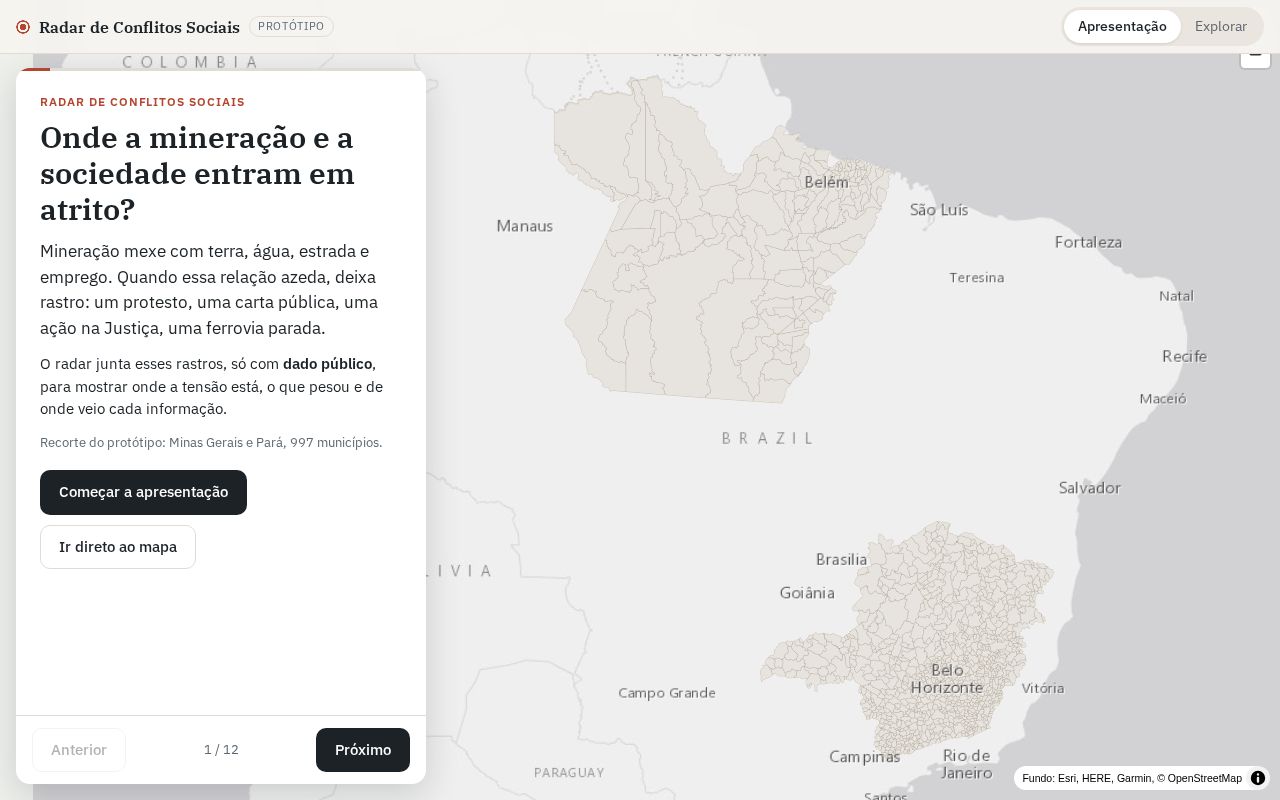Viewport: 1280px width, 800px height.
Task: Click the Campinas map label
Action: click(864, 757)
